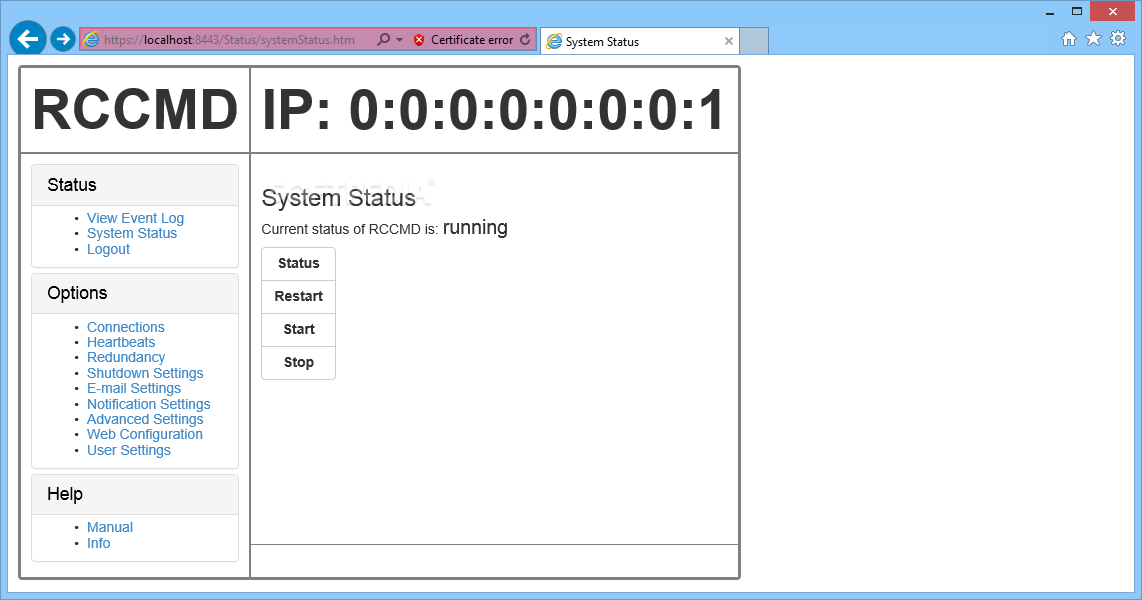
Task: Open the browser Home icon
Action: (x=1068, y=39)
